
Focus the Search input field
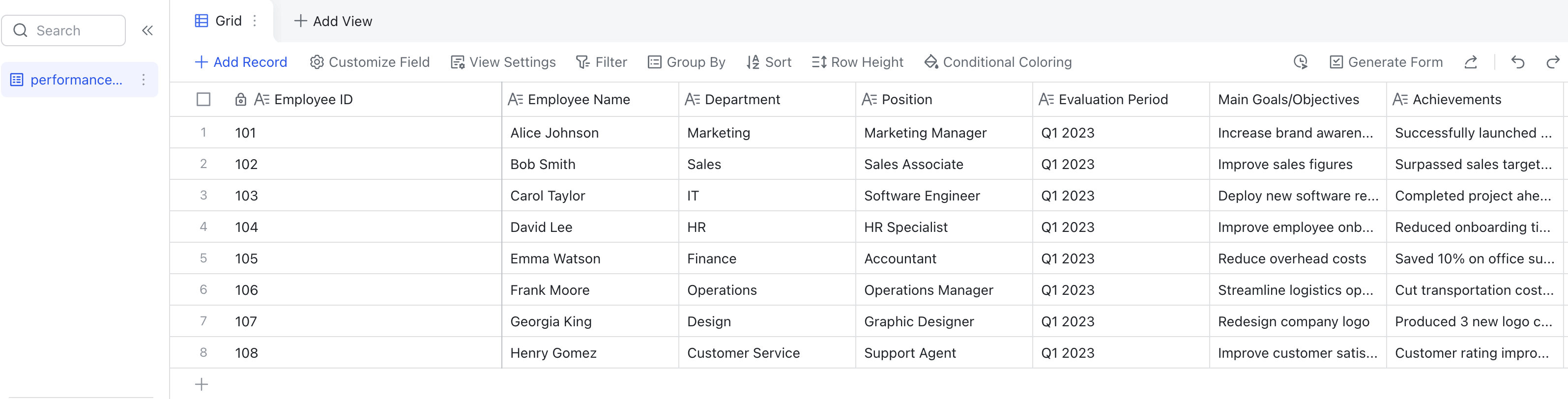click(63, 30)
